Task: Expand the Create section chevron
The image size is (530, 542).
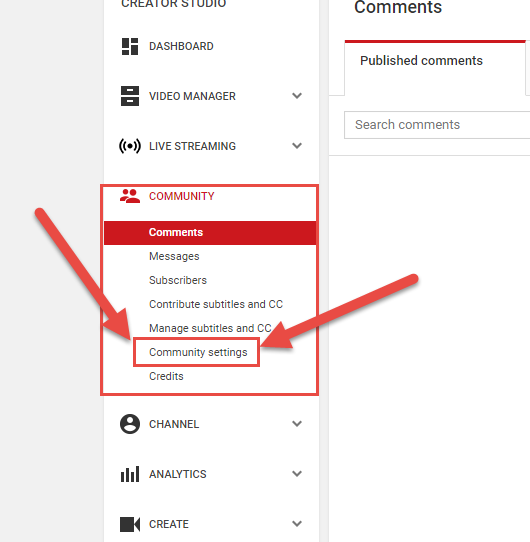Action: [297, 524]
